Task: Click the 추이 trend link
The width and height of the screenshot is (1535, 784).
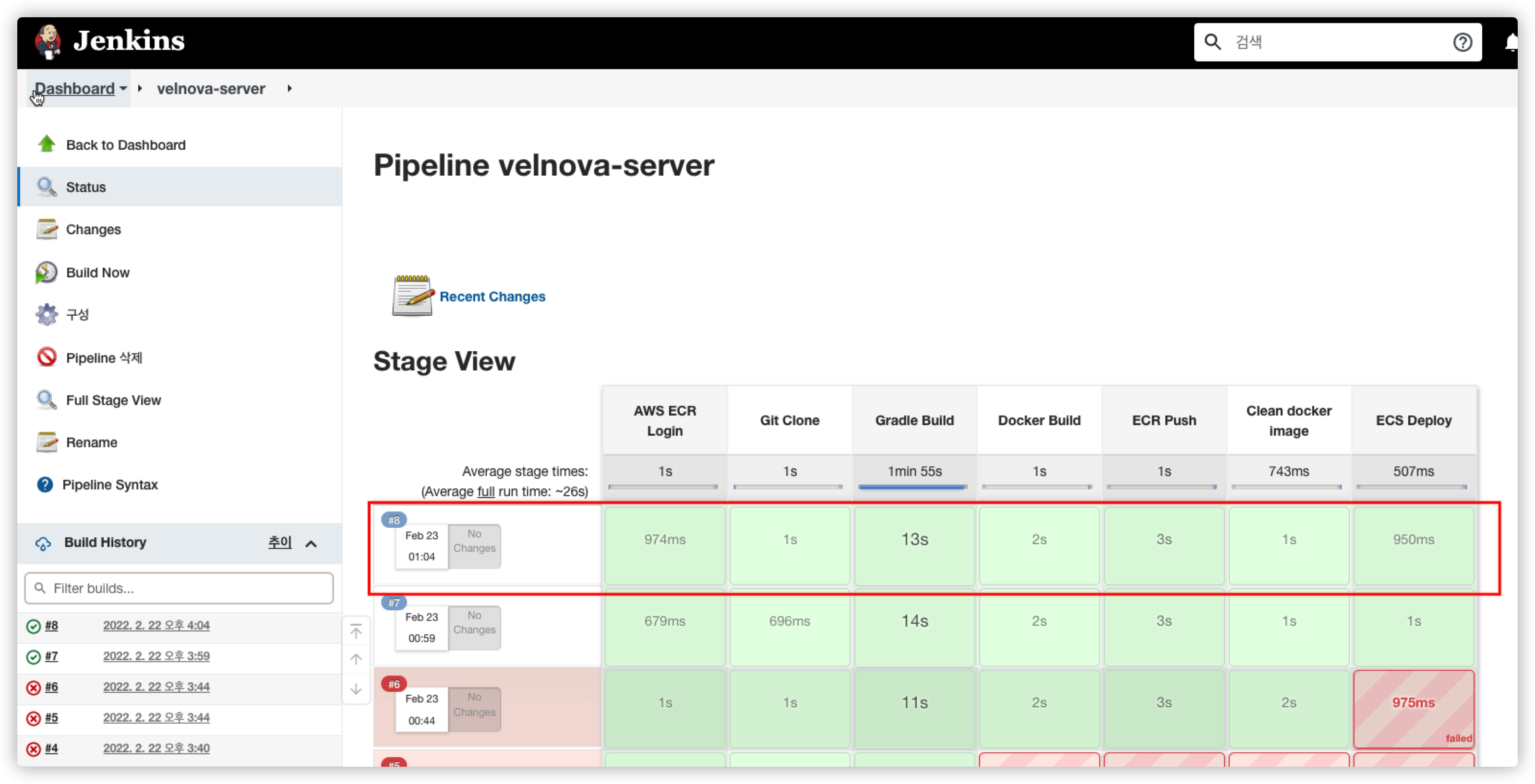Action: 279,542
